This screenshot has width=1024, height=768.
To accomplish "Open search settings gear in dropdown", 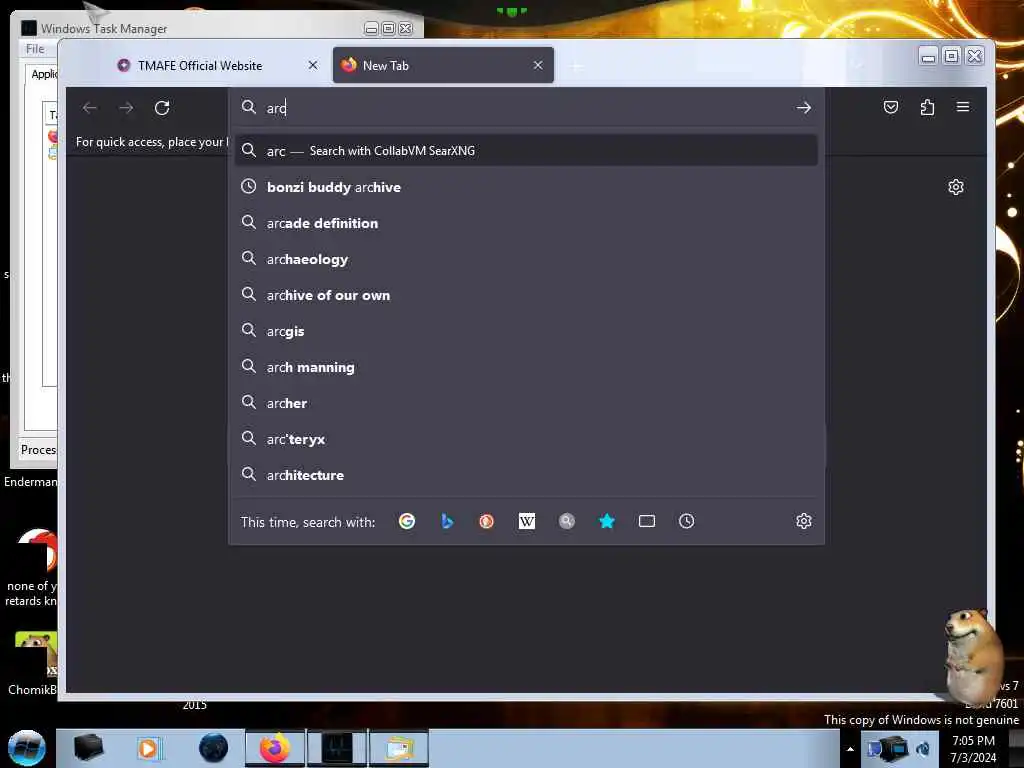I will pos(804,521).
